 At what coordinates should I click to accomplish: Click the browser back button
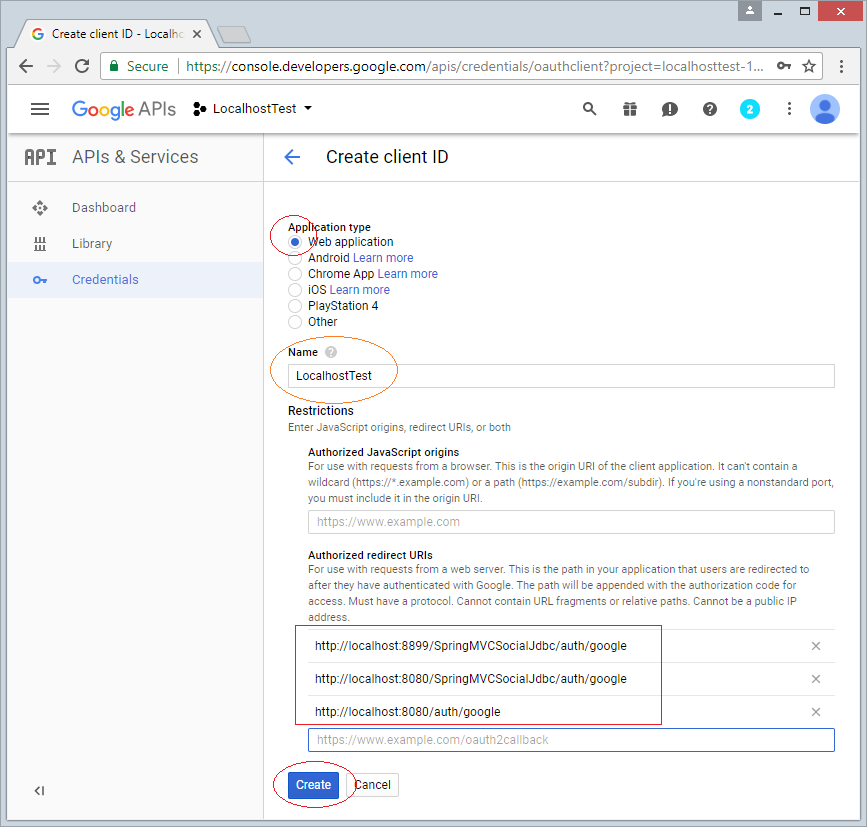pos(26,66)
